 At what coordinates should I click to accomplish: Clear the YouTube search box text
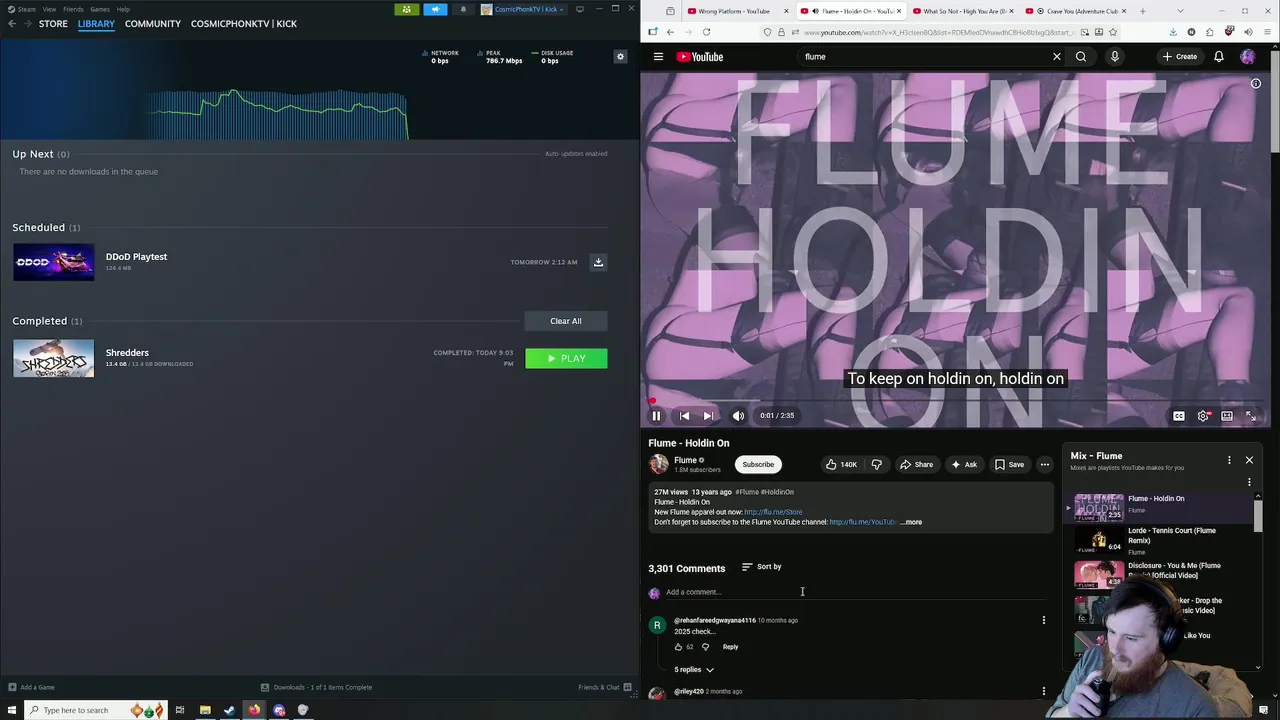[1056, 57]
